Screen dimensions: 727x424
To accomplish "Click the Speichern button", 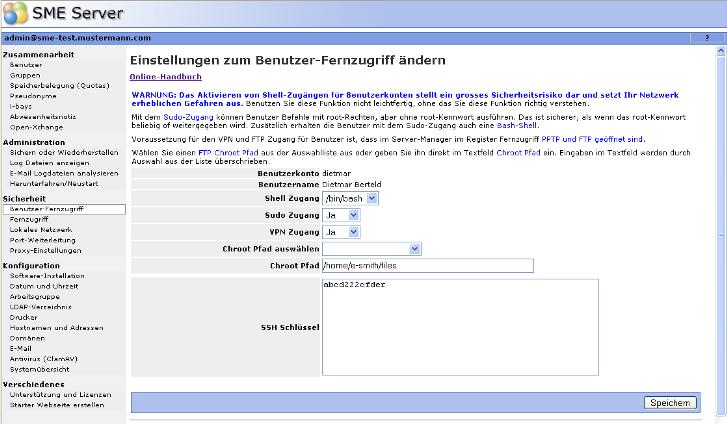I will (x=670, y=402).
